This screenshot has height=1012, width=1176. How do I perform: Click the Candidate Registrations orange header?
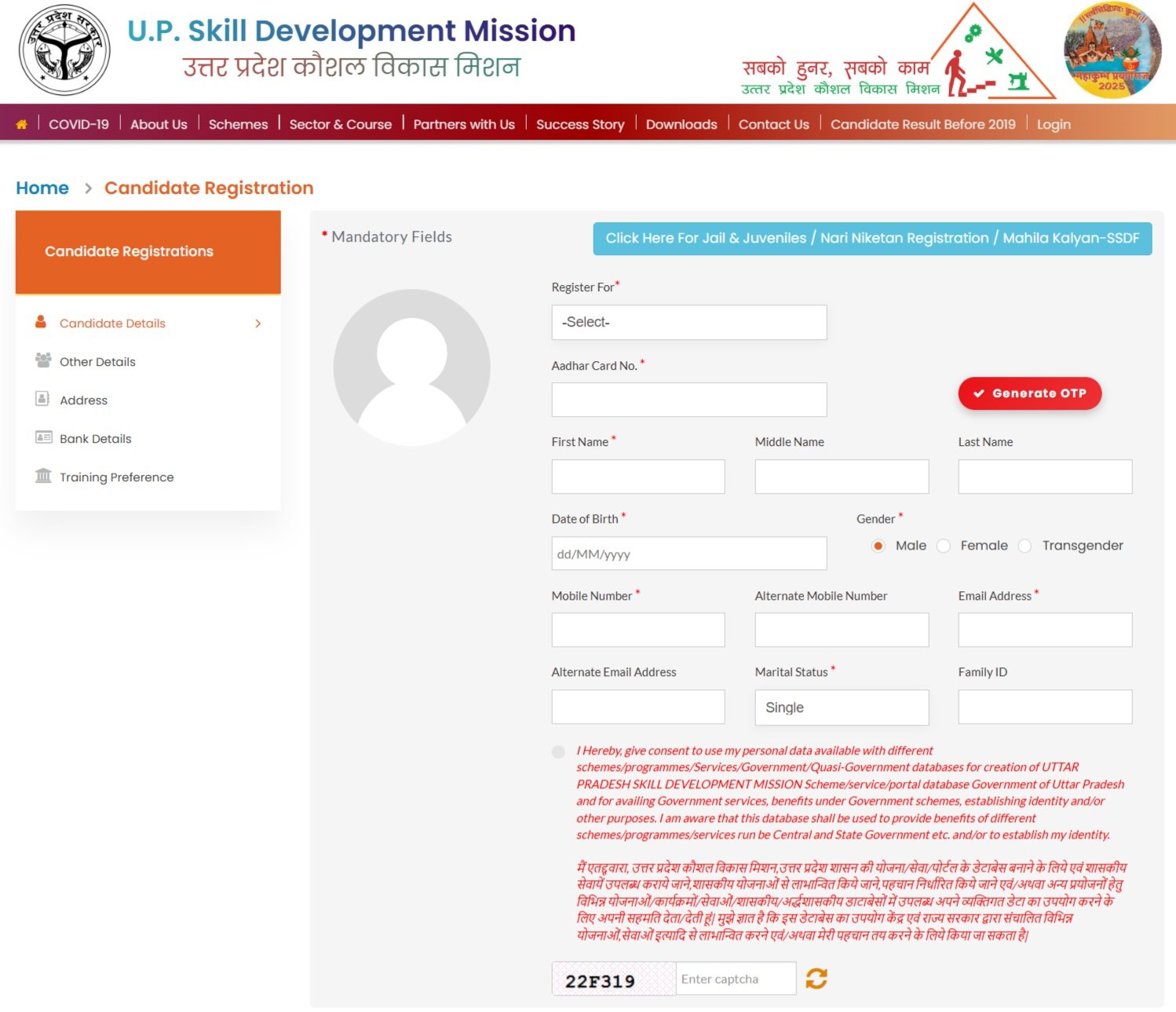148,252
